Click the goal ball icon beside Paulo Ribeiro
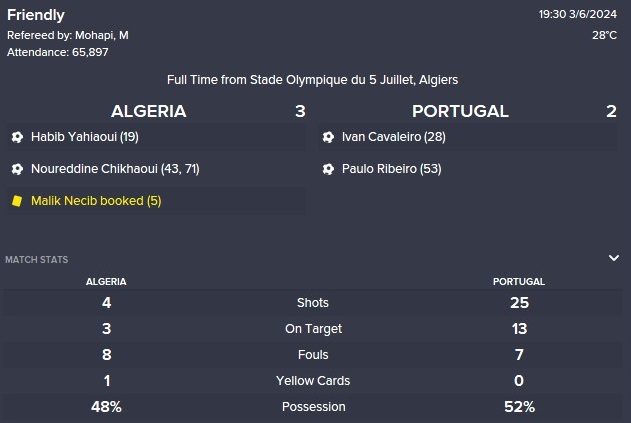 [328, 169]
